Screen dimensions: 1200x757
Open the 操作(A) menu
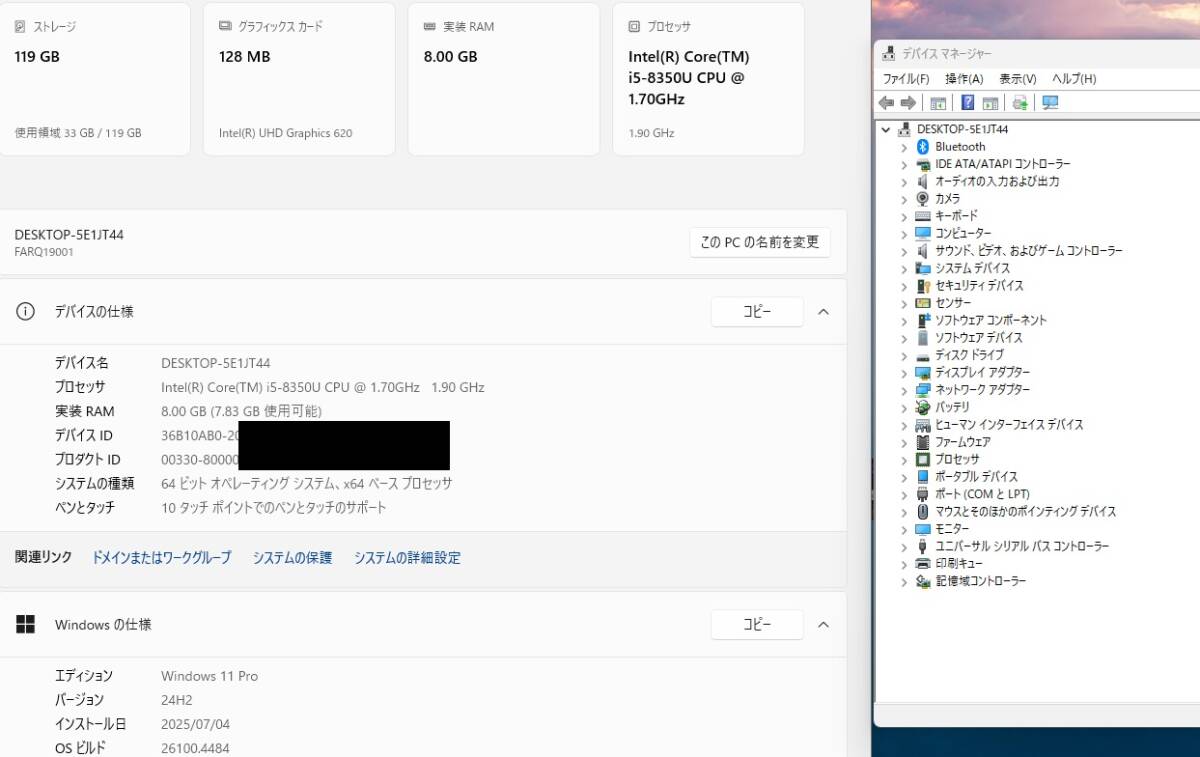point(964,79)
